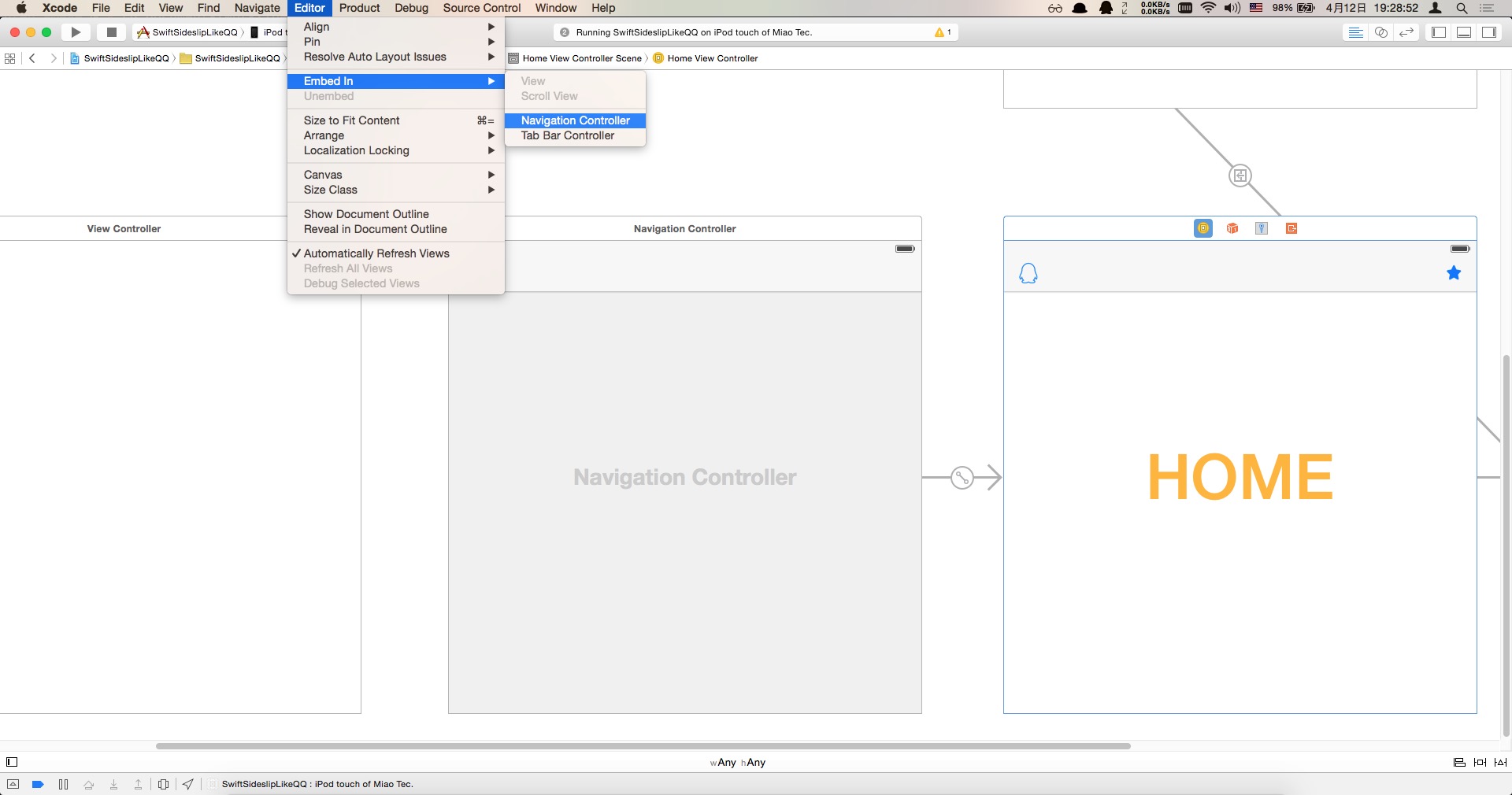Viewport: 1512px width, 795px height.
Task: Click the horizontal canvas scrollbar
Action: [643, 745]
